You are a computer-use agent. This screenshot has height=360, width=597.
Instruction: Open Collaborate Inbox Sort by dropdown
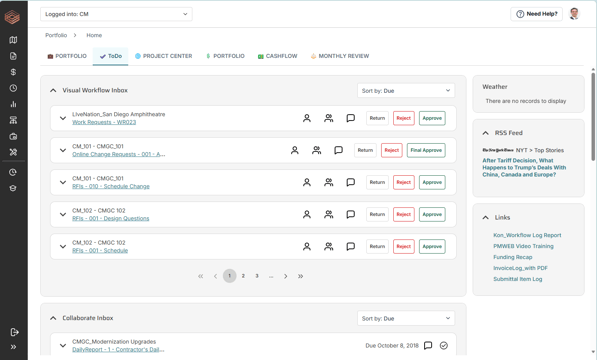pyautogui.click(x=406, y=318)
